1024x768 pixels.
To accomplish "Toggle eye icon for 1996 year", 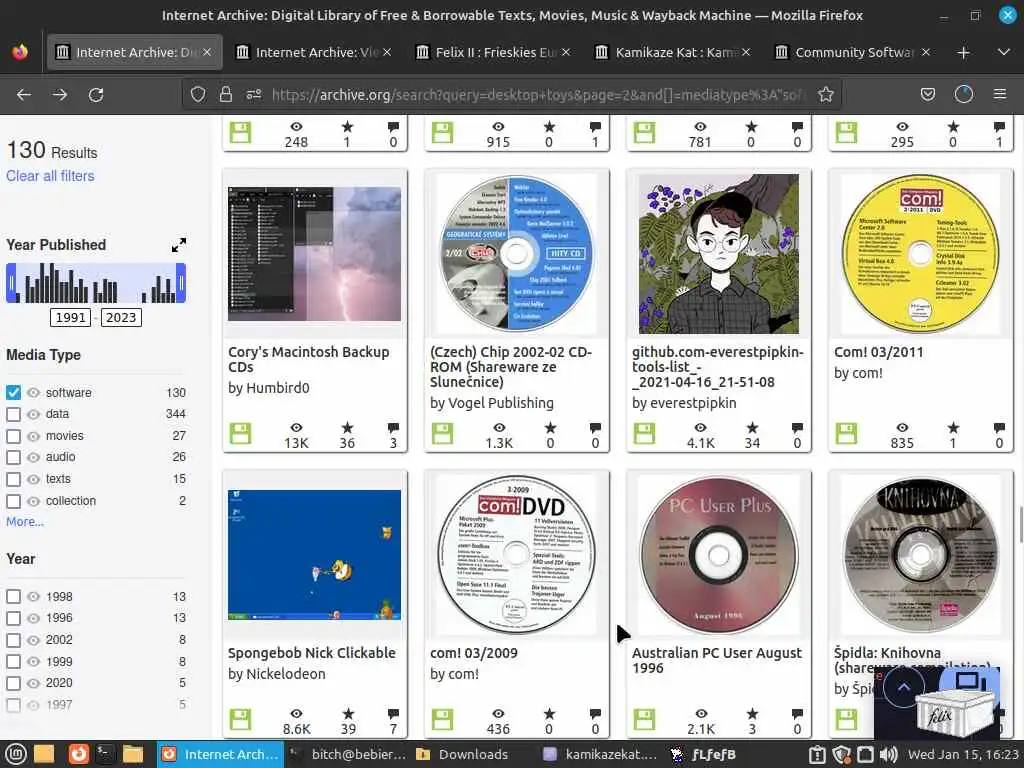I will (x=33, y=618).
